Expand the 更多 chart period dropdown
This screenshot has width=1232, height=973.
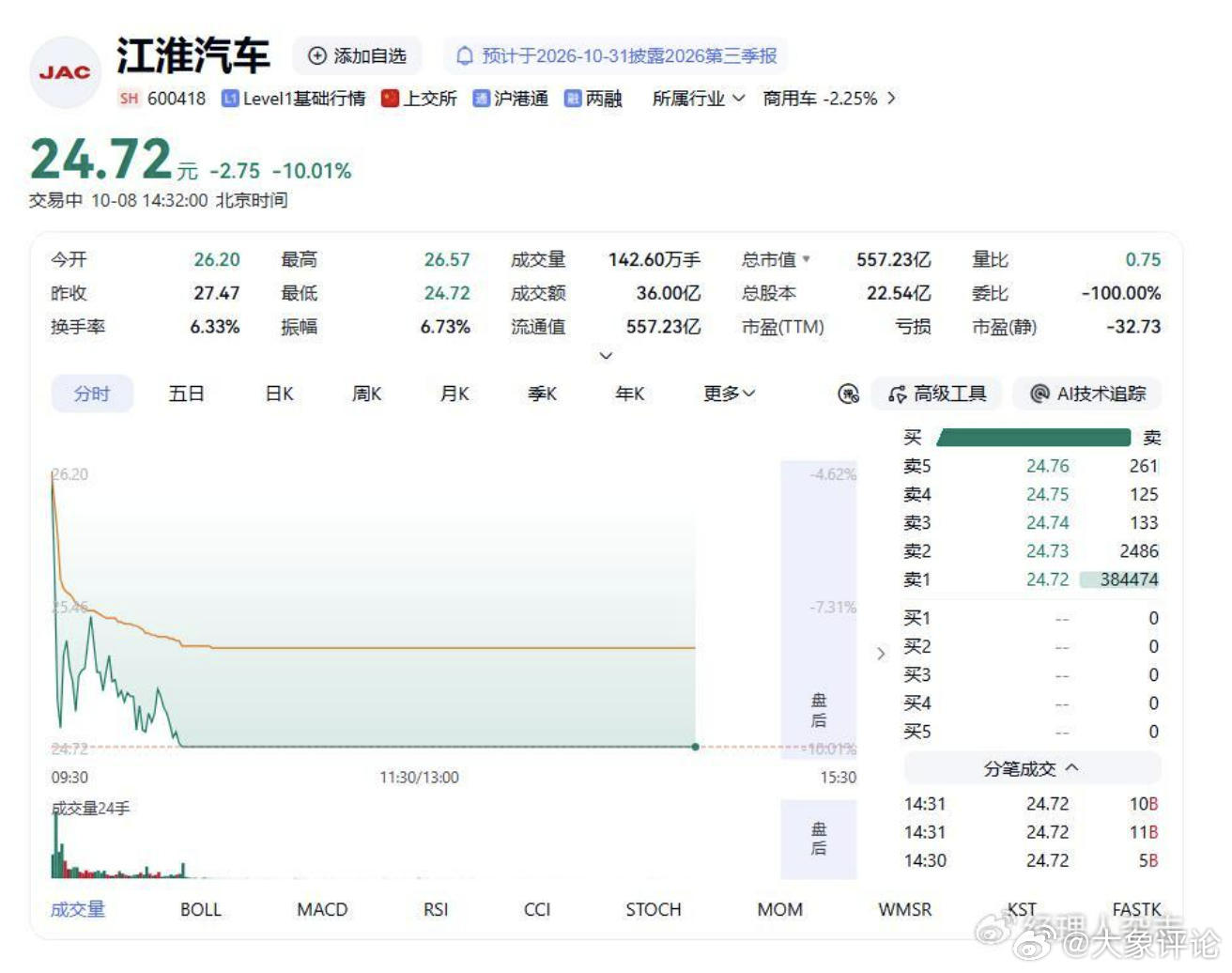[729, 394]
